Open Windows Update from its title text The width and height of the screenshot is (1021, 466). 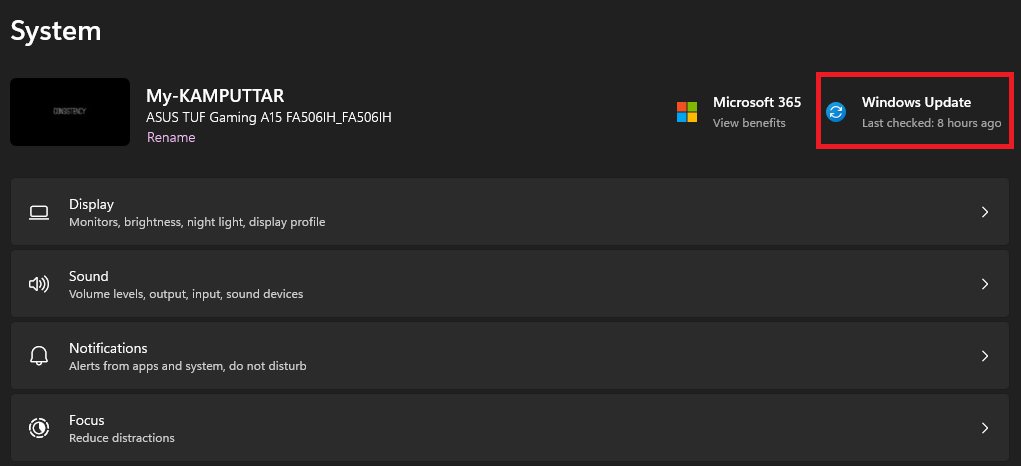tap(916, 102)
